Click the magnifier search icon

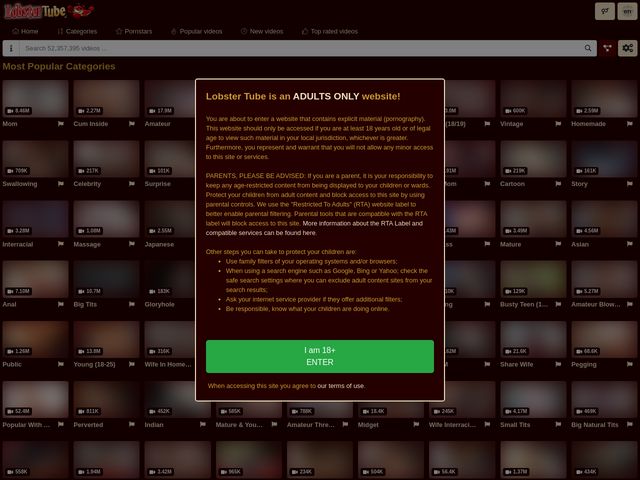588,48
